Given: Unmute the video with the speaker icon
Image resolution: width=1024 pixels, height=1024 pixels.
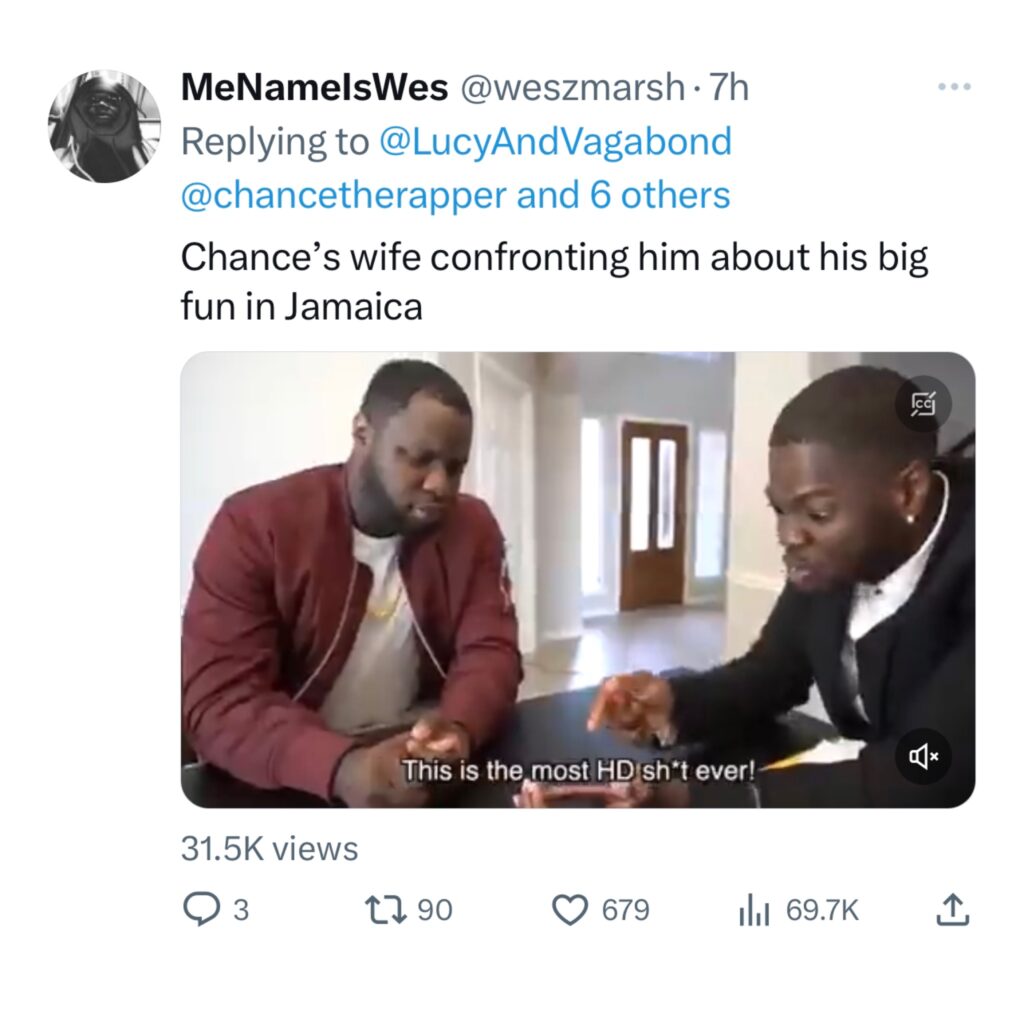Looking at the screenshot, I should [923, 756].
